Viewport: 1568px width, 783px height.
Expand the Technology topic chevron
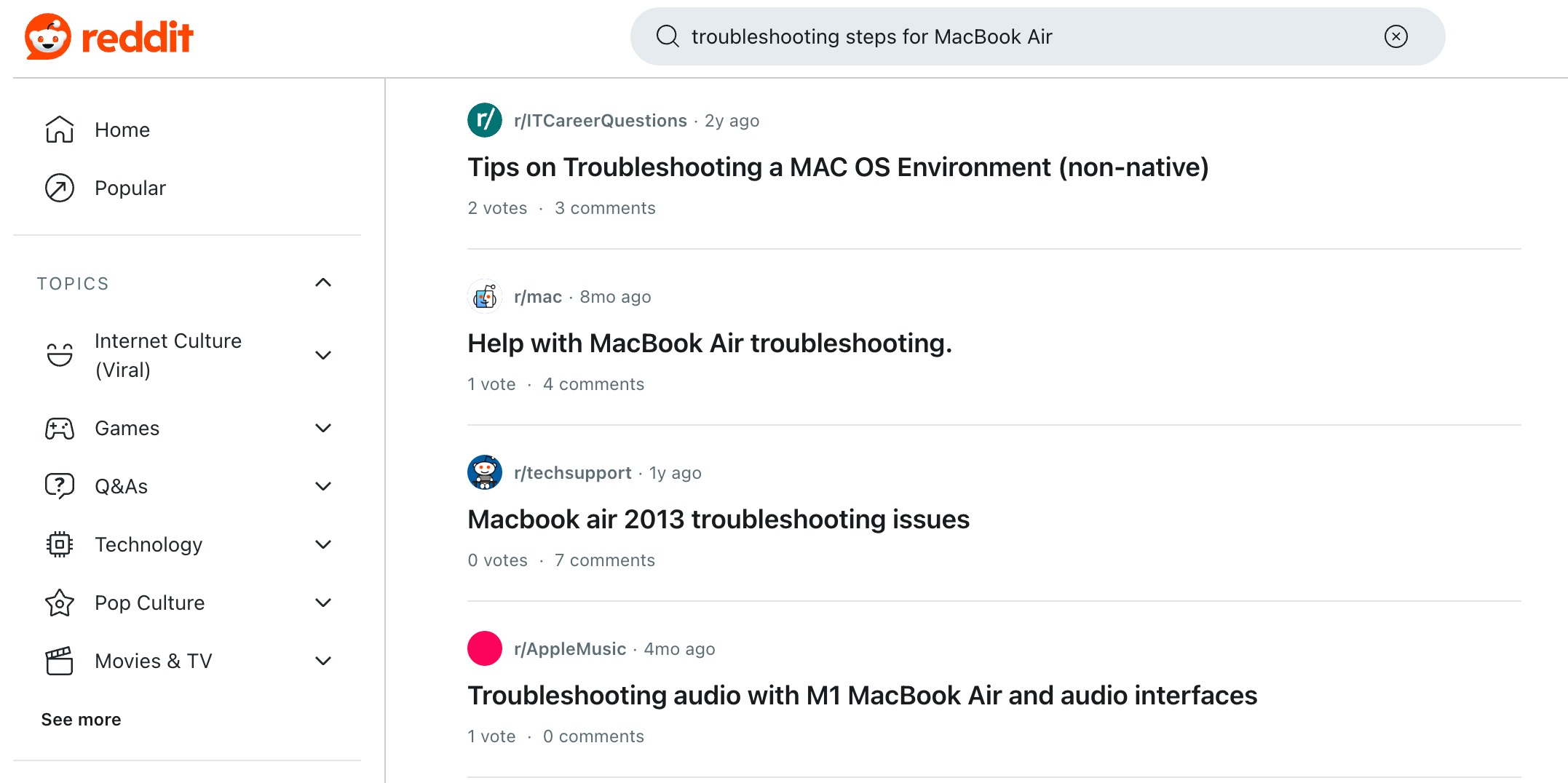point(323,544)
